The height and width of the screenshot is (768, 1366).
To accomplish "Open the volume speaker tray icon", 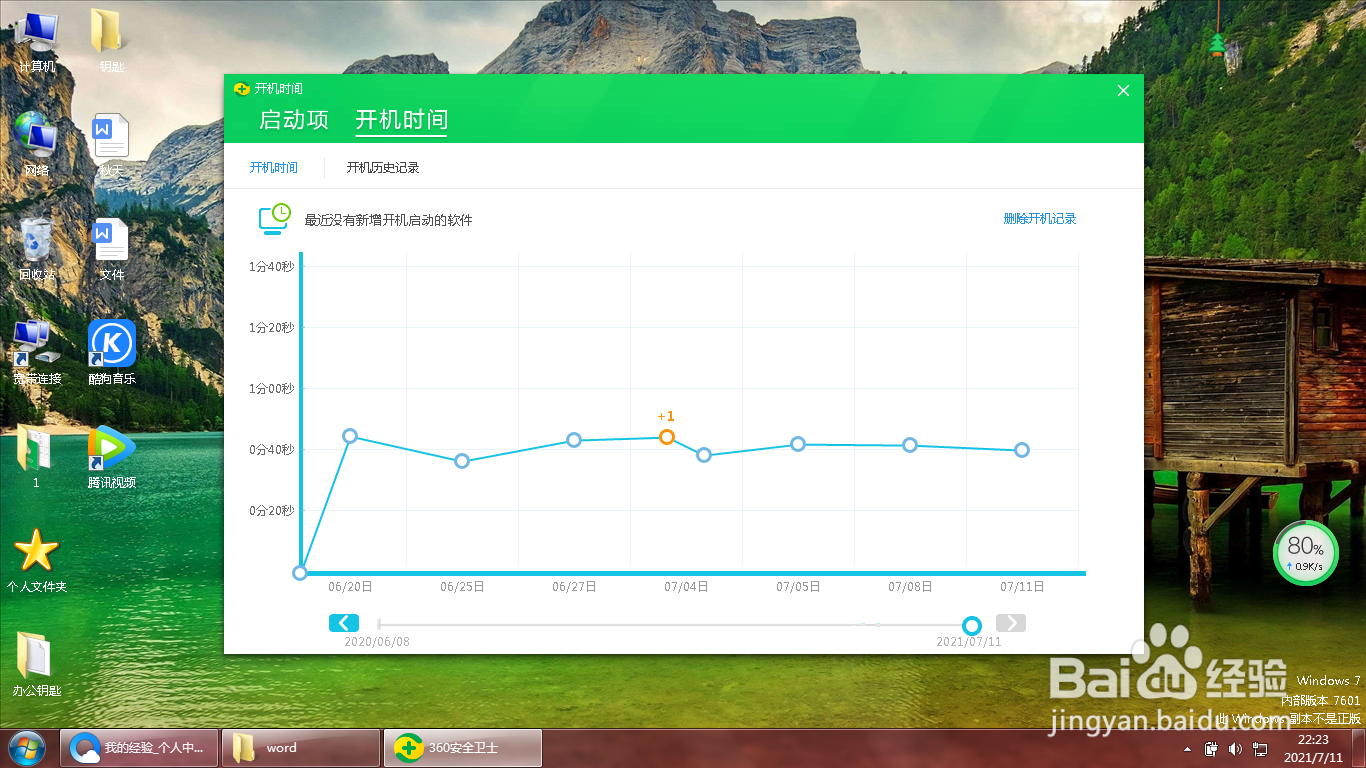I will pyautogui.click(x=1235, y=748).
